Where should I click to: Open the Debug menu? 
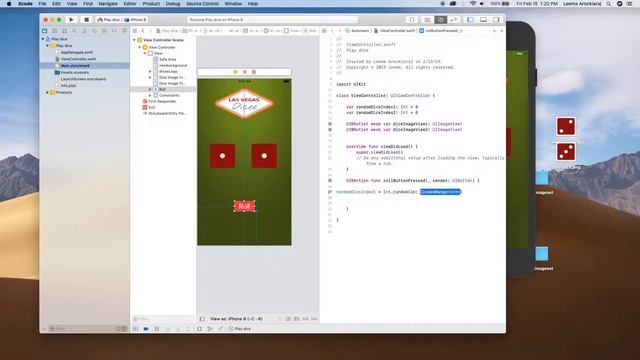tap(173, 4)
